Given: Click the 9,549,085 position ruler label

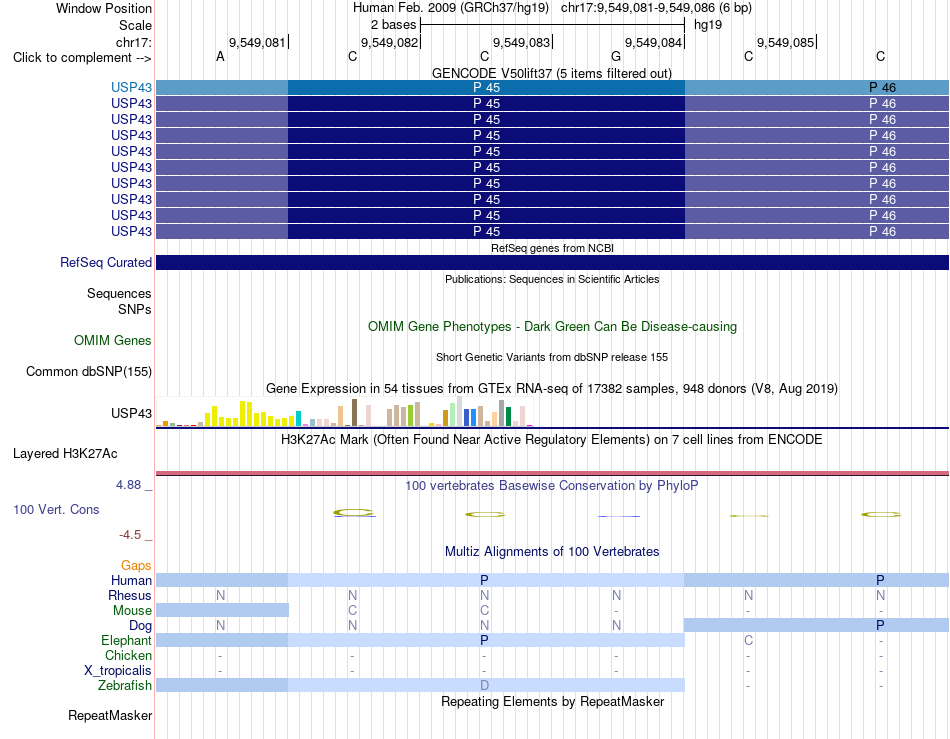Looking at the screenshot, I should pyautogui.click(x=786, y=42).
